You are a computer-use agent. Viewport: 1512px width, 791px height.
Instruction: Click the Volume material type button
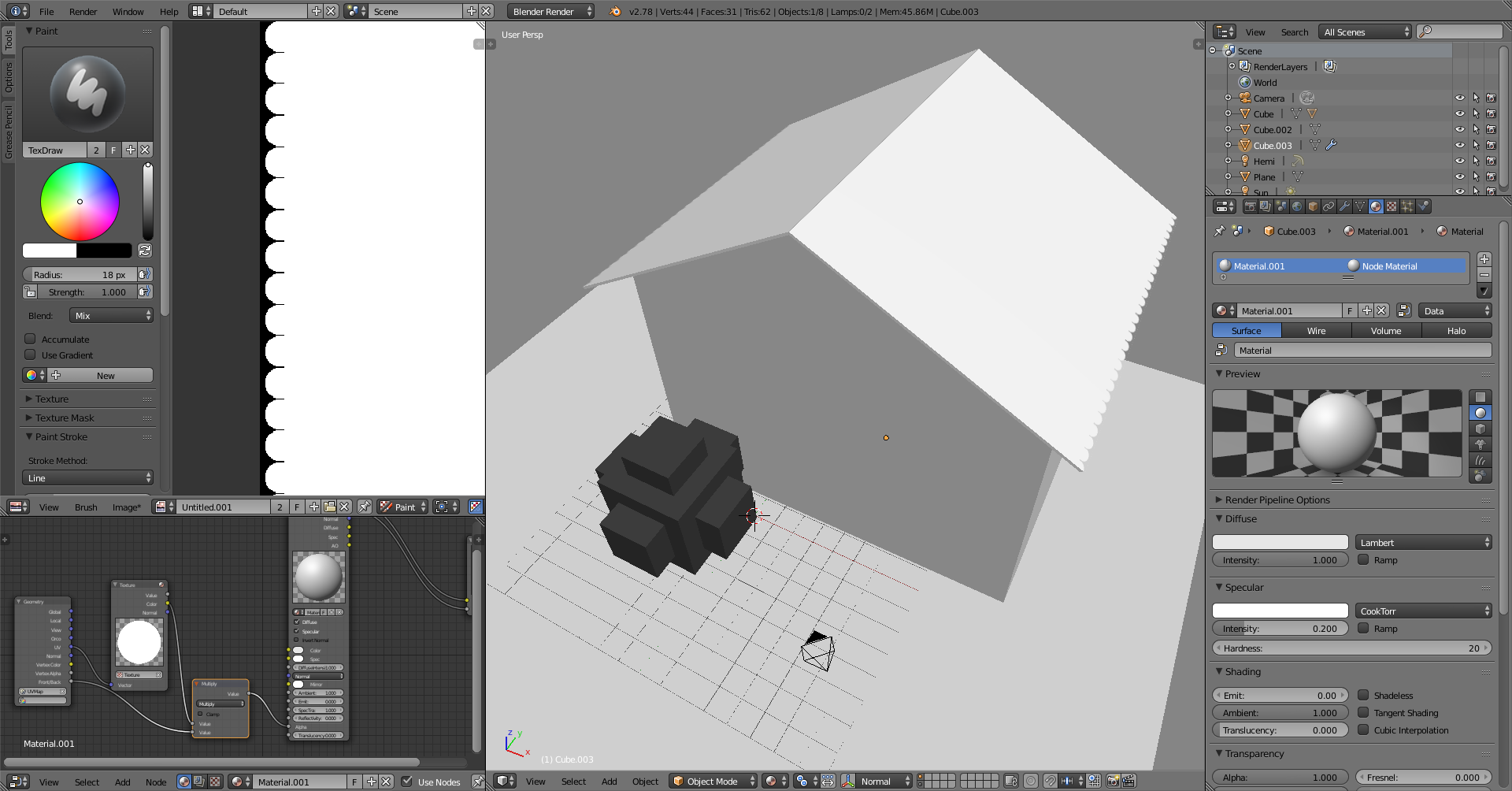(1386, 330)
